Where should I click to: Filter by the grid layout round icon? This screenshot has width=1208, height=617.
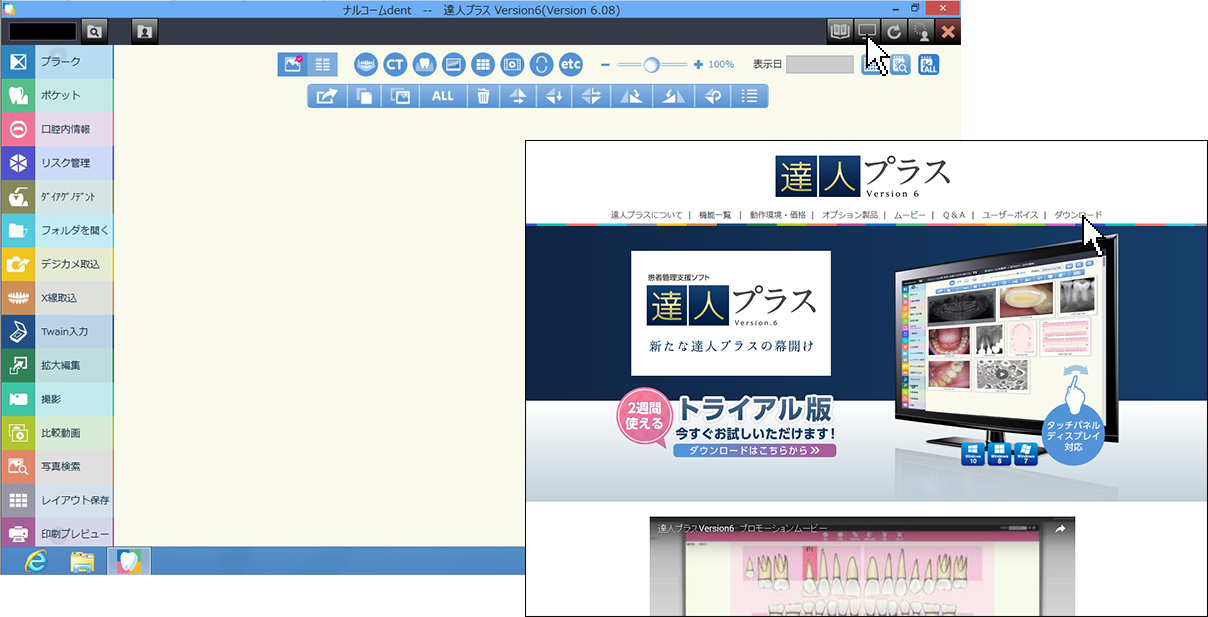(483, 64)
